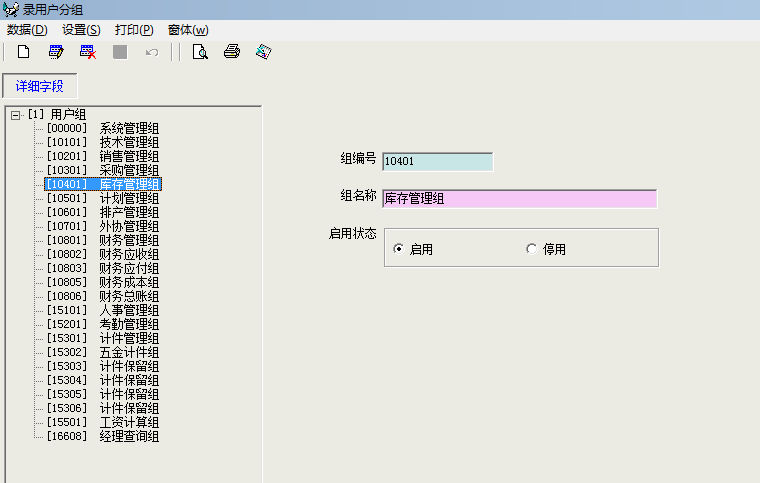Click the last toolbar icon after printer
The width and height of the screenshot is (760, 483).
pos(264,52)
